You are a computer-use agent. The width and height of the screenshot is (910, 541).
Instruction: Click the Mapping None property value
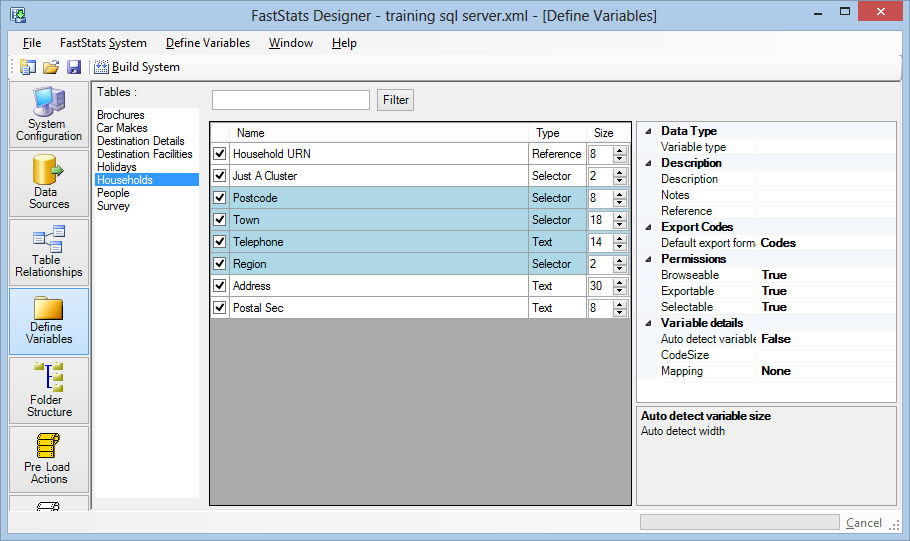tap(776, 371)
